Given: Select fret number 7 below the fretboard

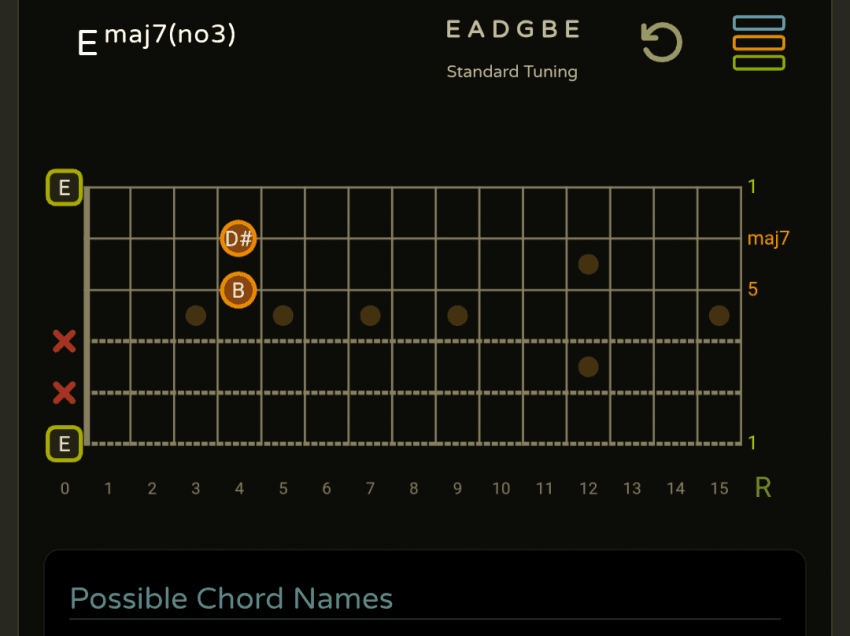Looking at the screenshot, I should tap(370, 488).
